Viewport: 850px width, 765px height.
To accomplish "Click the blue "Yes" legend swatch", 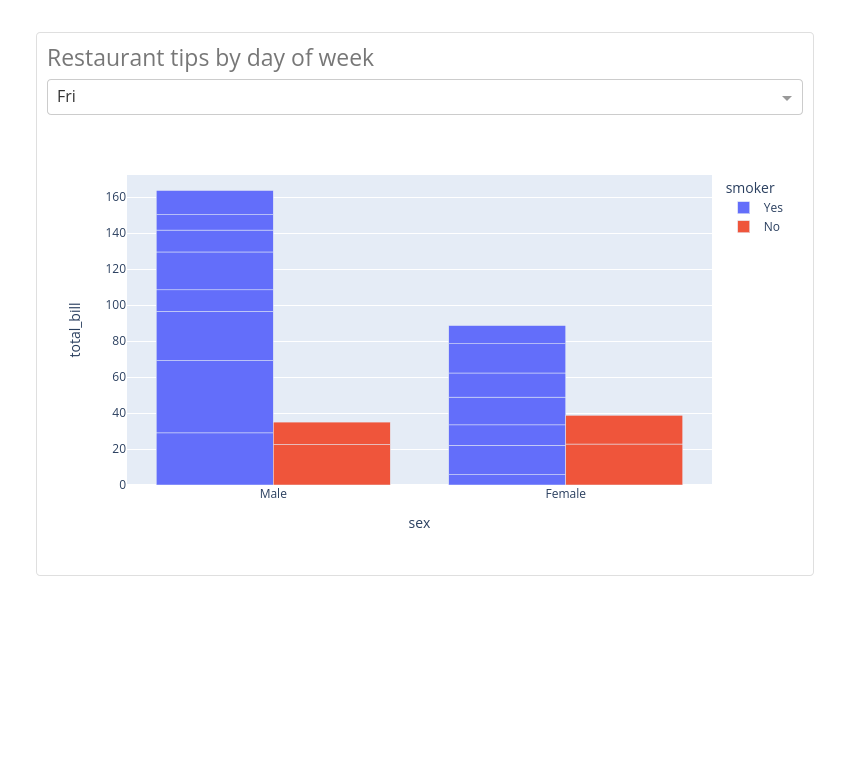I will tap(744, 208).
